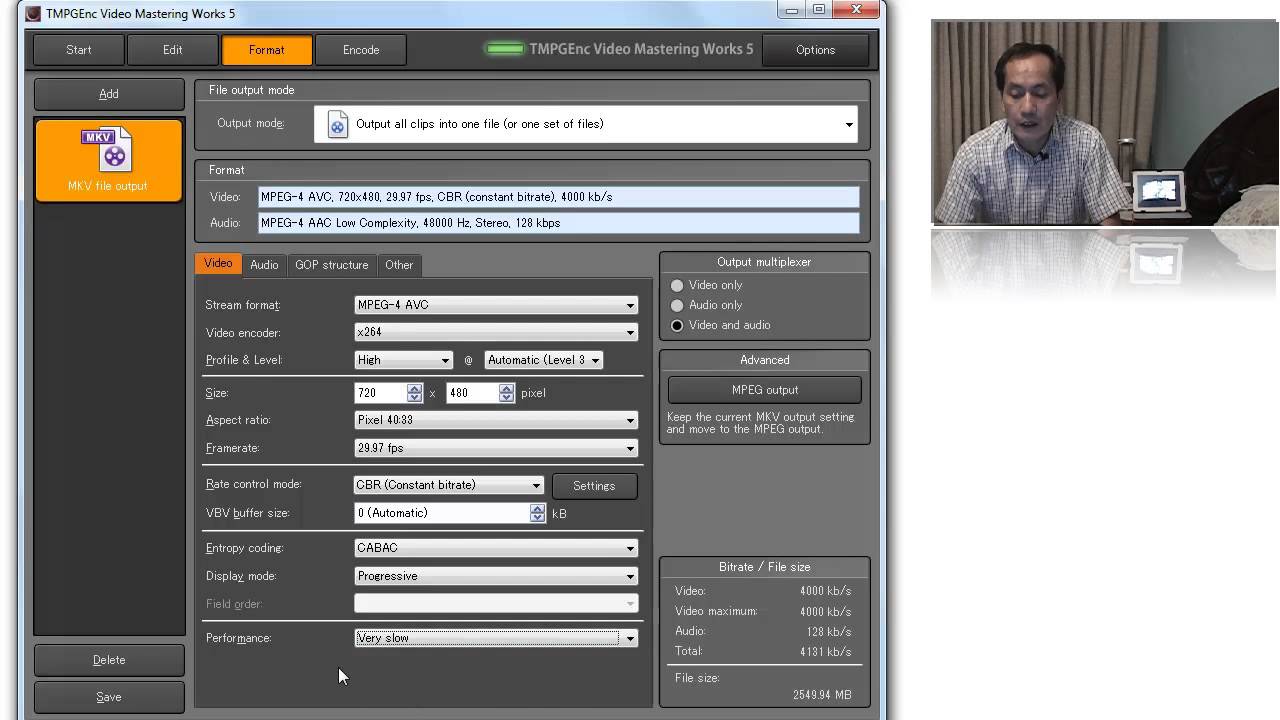Image resolution: width=1280 pixels, height=720 pixels.
Task: Select the GOP structure tab
Action: pyautogui.click(x=332, y=265)
